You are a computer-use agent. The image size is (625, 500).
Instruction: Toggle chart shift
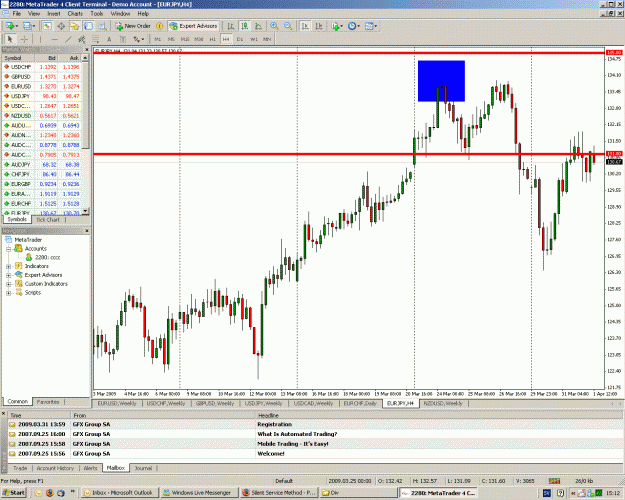tap(319, 26)
